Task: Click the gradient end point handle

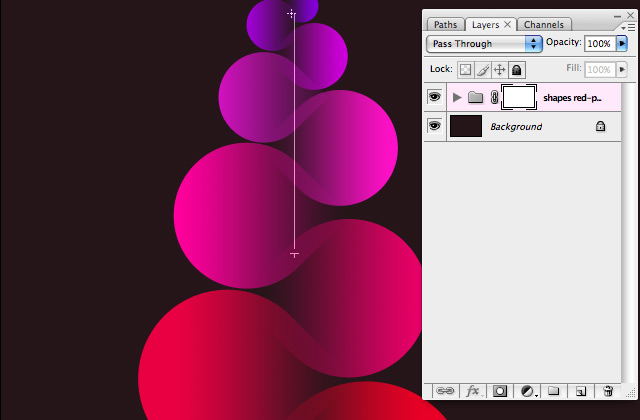Action: (294, 254)
